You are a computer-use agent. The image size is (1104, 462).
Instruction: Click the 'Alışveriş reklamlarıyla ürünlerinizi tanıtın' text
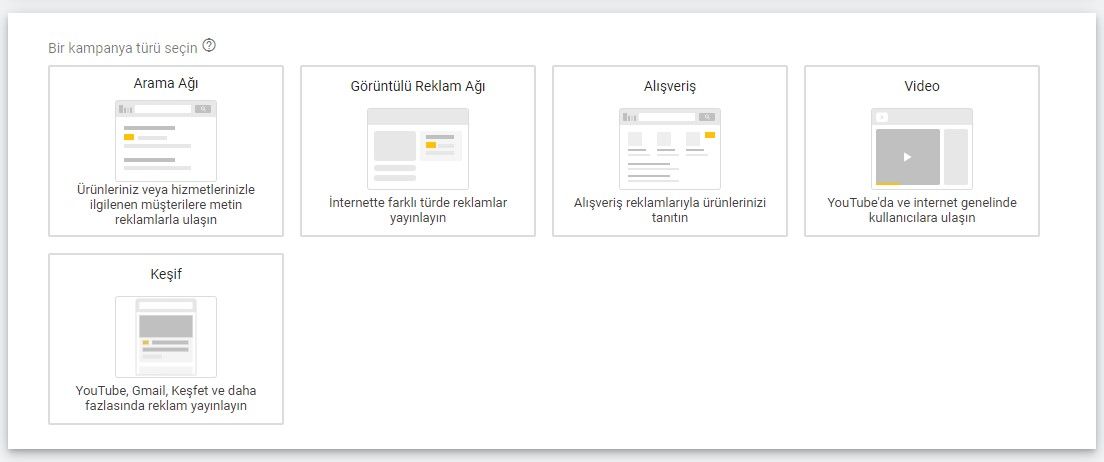[670, 210]
